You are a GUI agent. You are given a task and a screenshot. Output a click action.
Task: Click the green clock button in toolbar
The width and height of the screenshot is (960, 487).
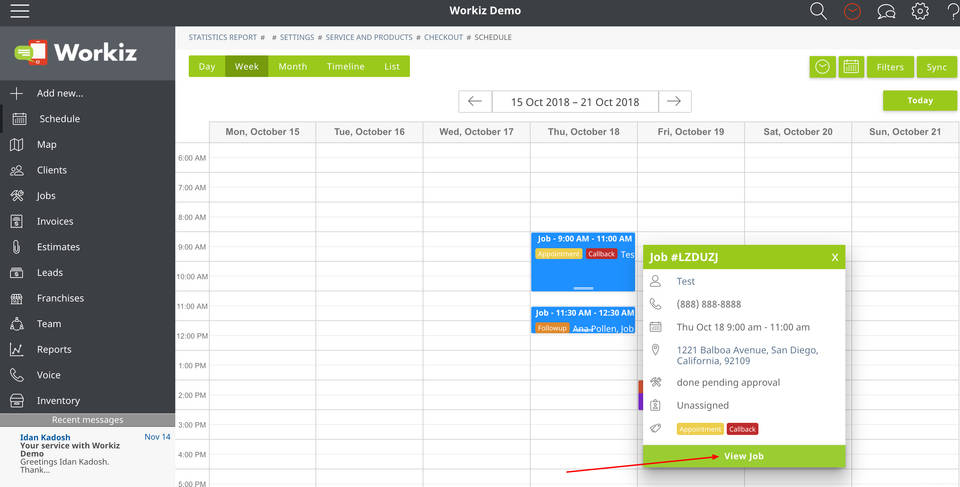point(822,67)
